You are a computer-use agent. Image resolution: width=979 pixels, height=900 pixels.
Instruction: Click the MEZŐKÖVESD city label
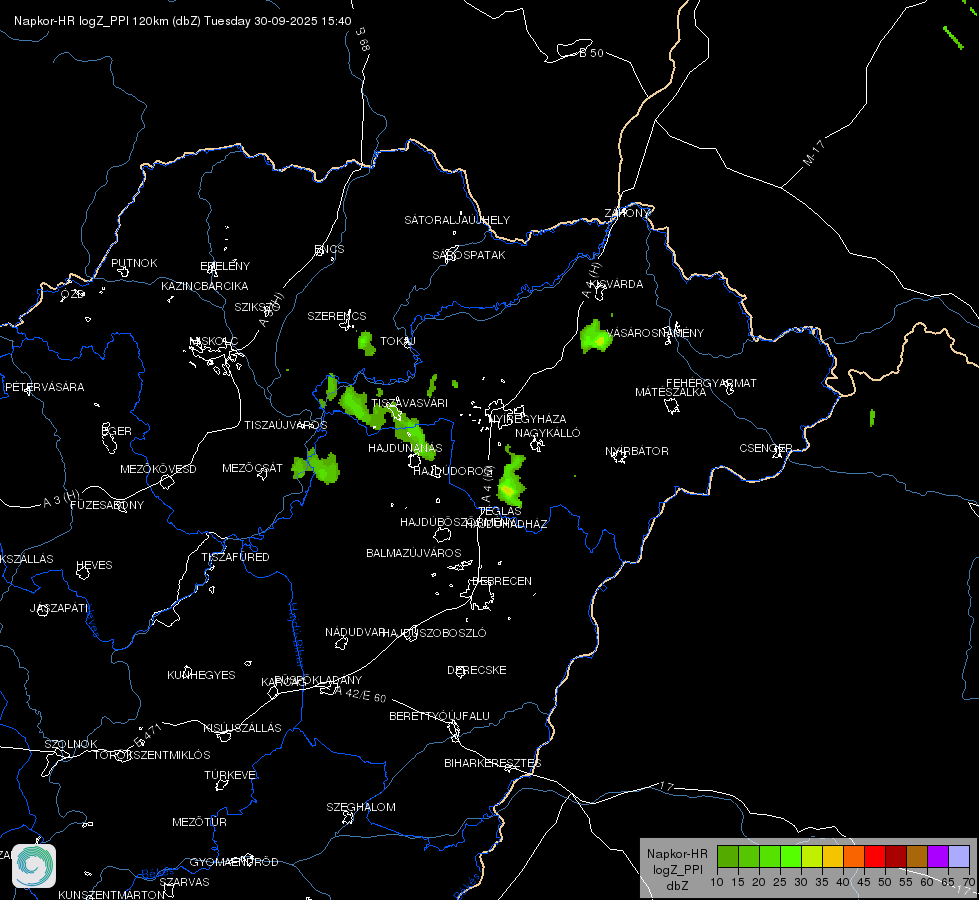coord(158,469)
